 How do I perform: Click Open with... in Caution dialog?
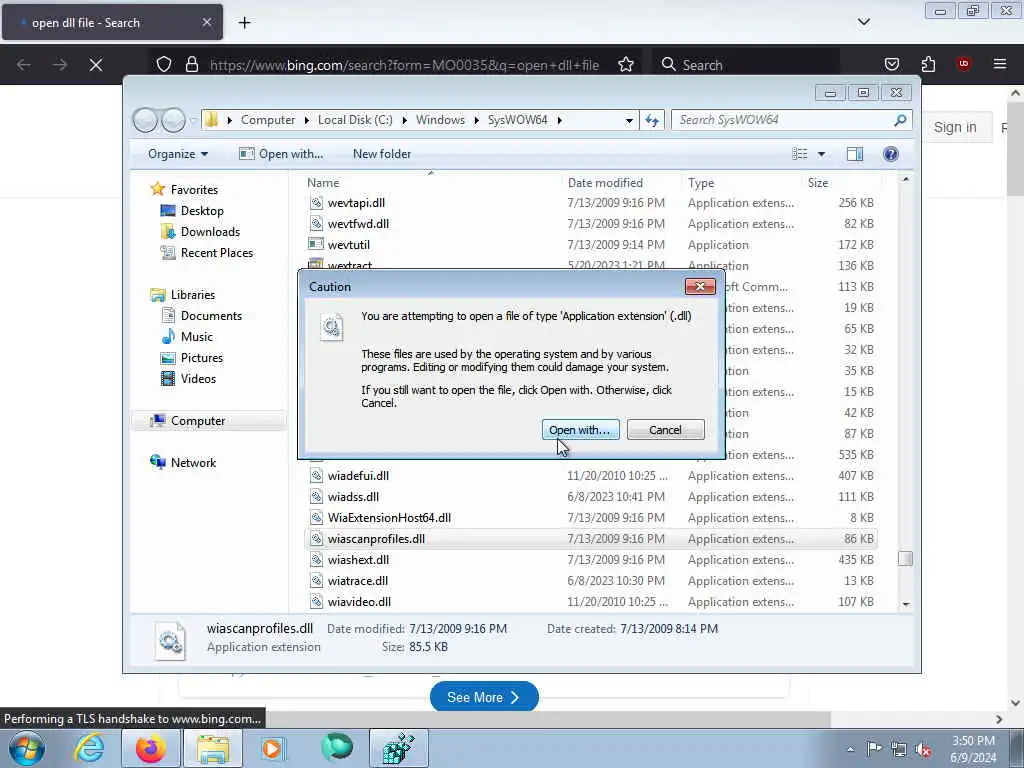580,430
